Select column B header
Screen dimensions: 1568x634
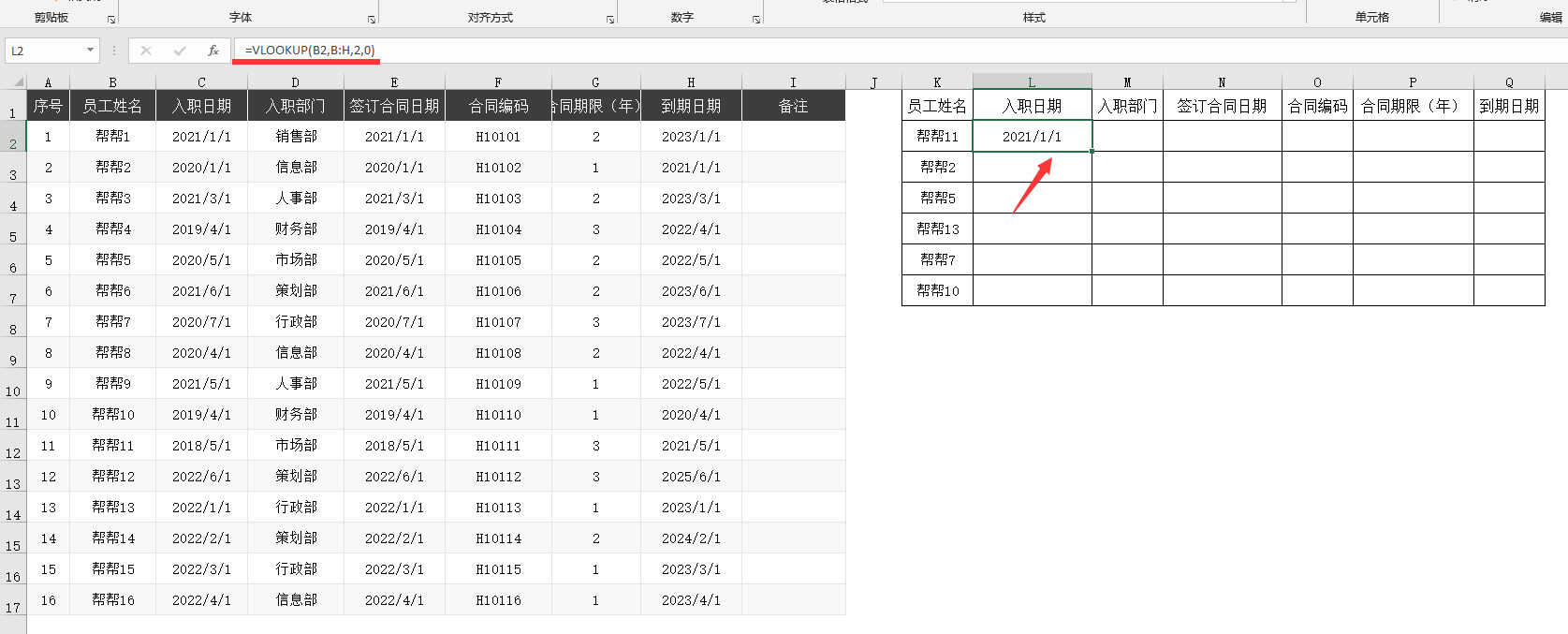click(112, 82)
